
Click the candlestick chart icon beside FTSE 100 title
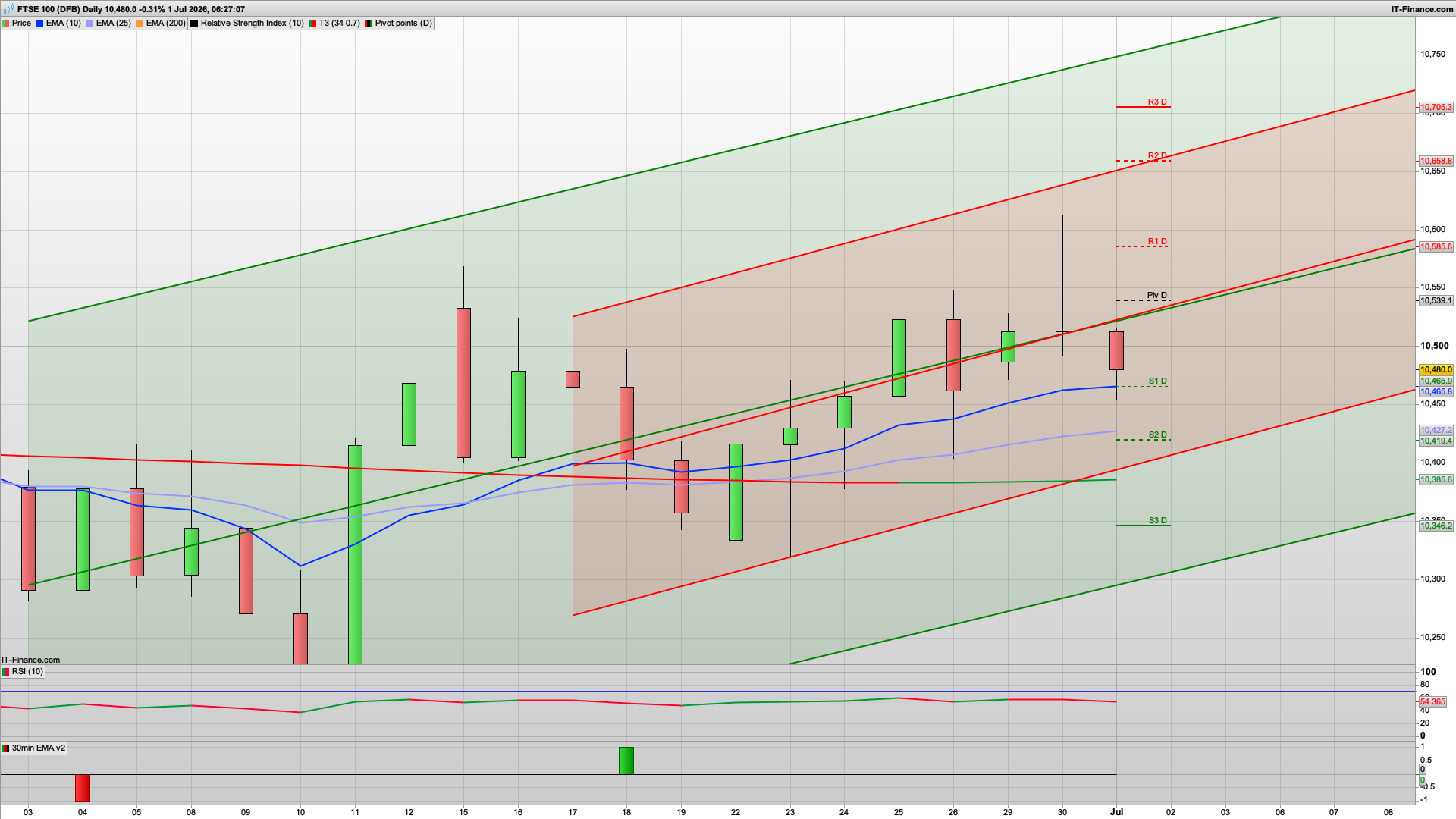[x=8, y=9]
